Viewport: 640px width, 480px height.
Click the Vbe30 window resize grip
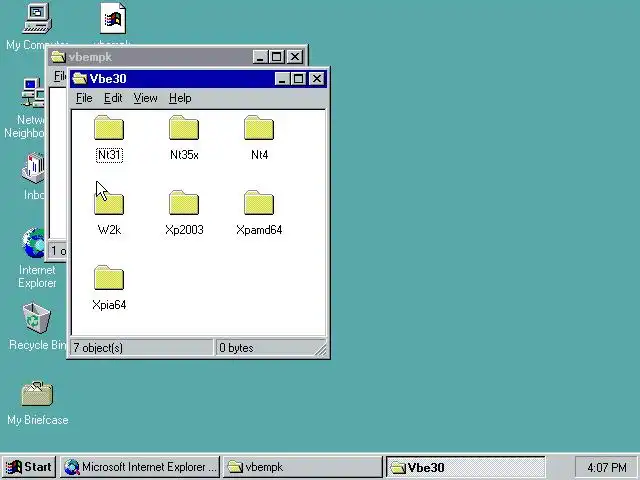click(321, 350)
